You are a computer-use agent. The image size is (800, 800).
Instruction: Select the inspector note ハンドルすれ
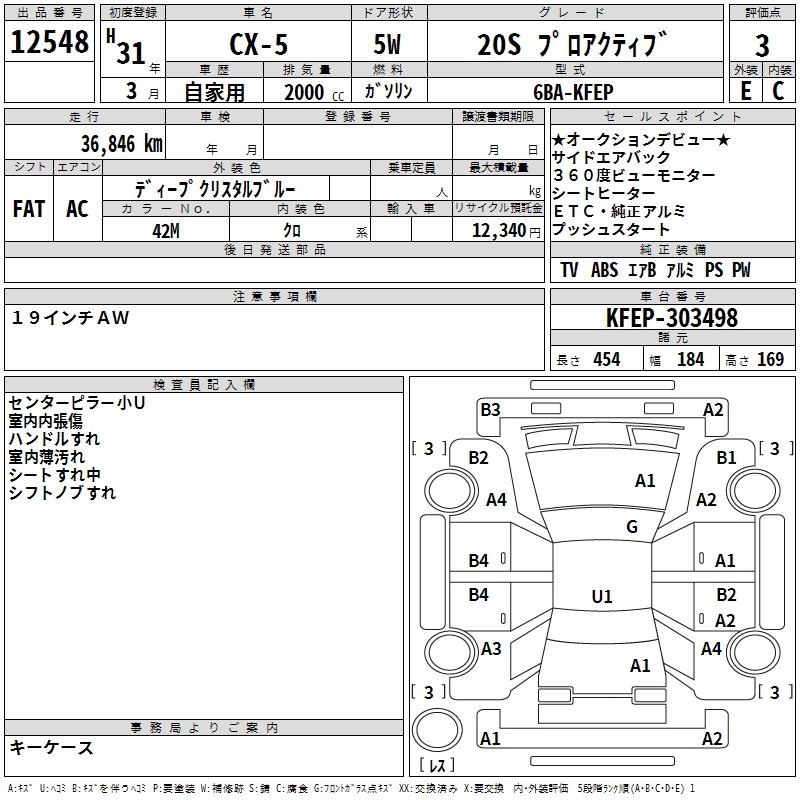coord(54,439)
